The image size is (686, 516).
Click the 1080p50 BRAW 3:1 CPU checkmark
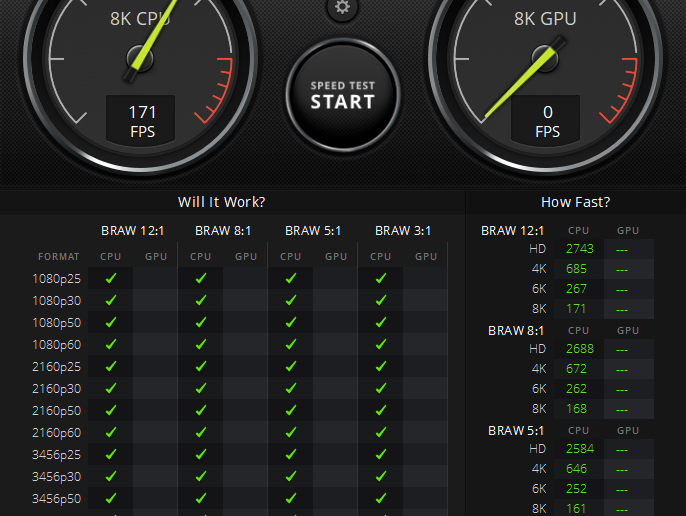click(381, 323)
